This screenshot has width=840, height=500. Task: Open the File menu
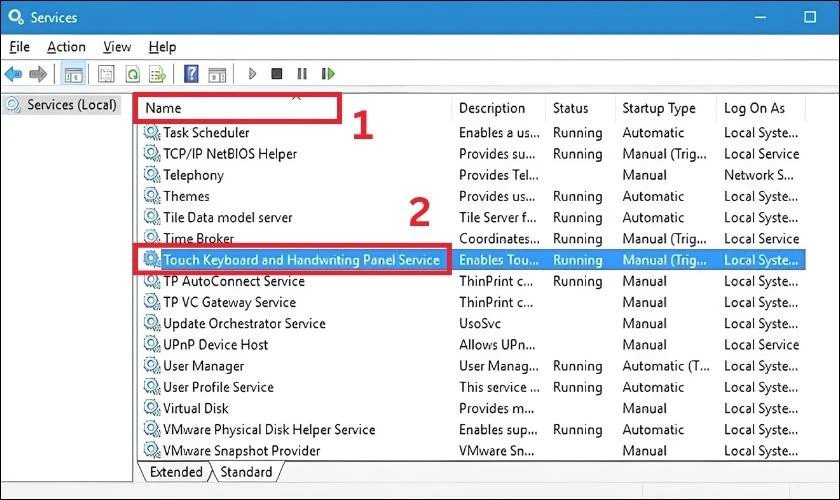[x=19, y=47]
